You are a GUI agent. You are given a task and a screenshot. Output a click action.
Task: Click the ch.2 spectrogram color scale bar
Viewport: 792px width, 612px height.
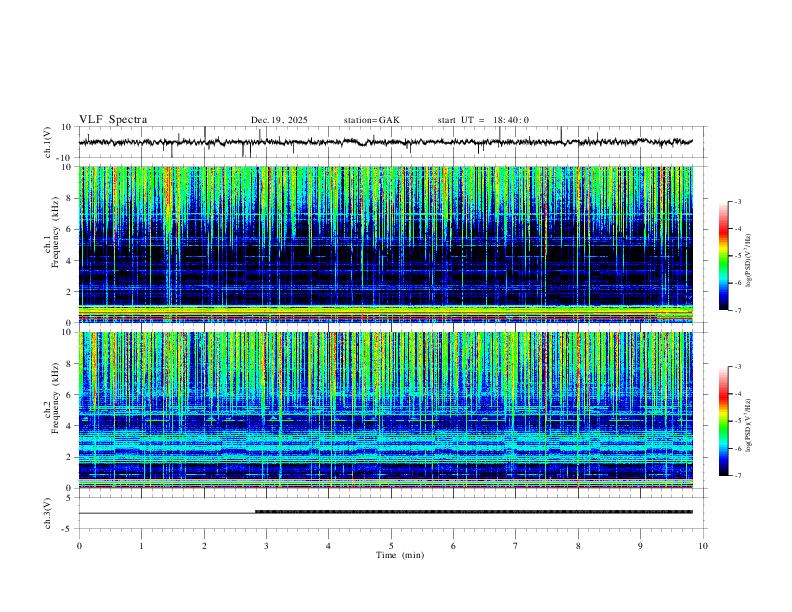724,421
